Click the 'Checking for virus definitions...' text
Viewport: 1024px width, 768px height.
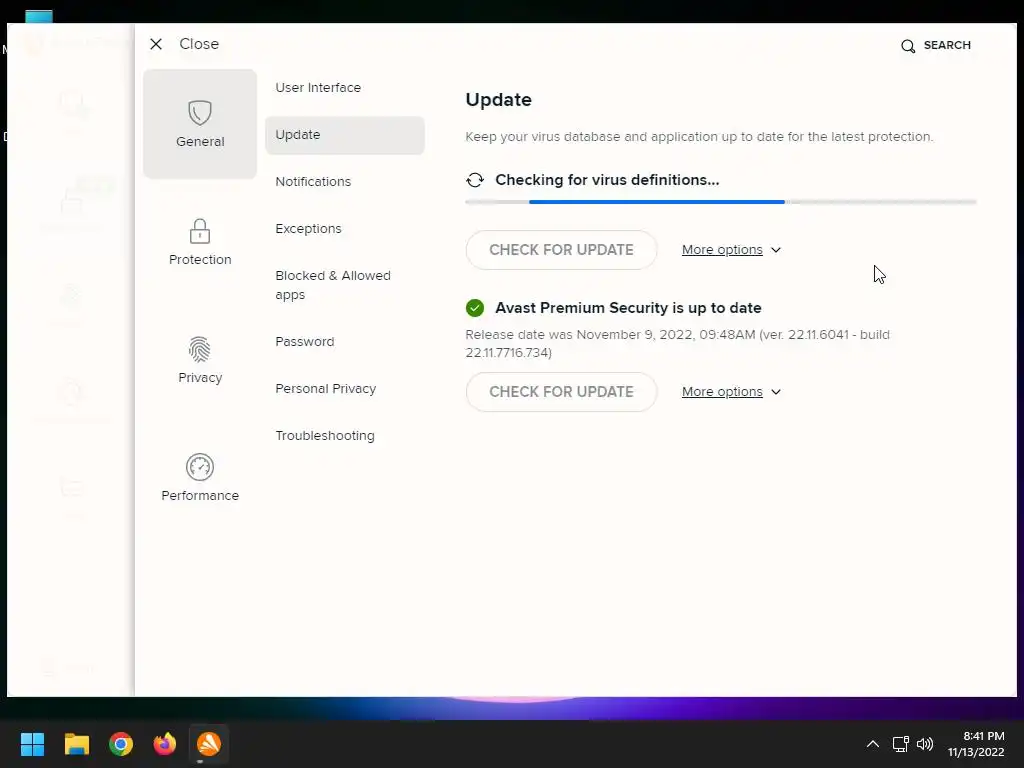(607, 180)
